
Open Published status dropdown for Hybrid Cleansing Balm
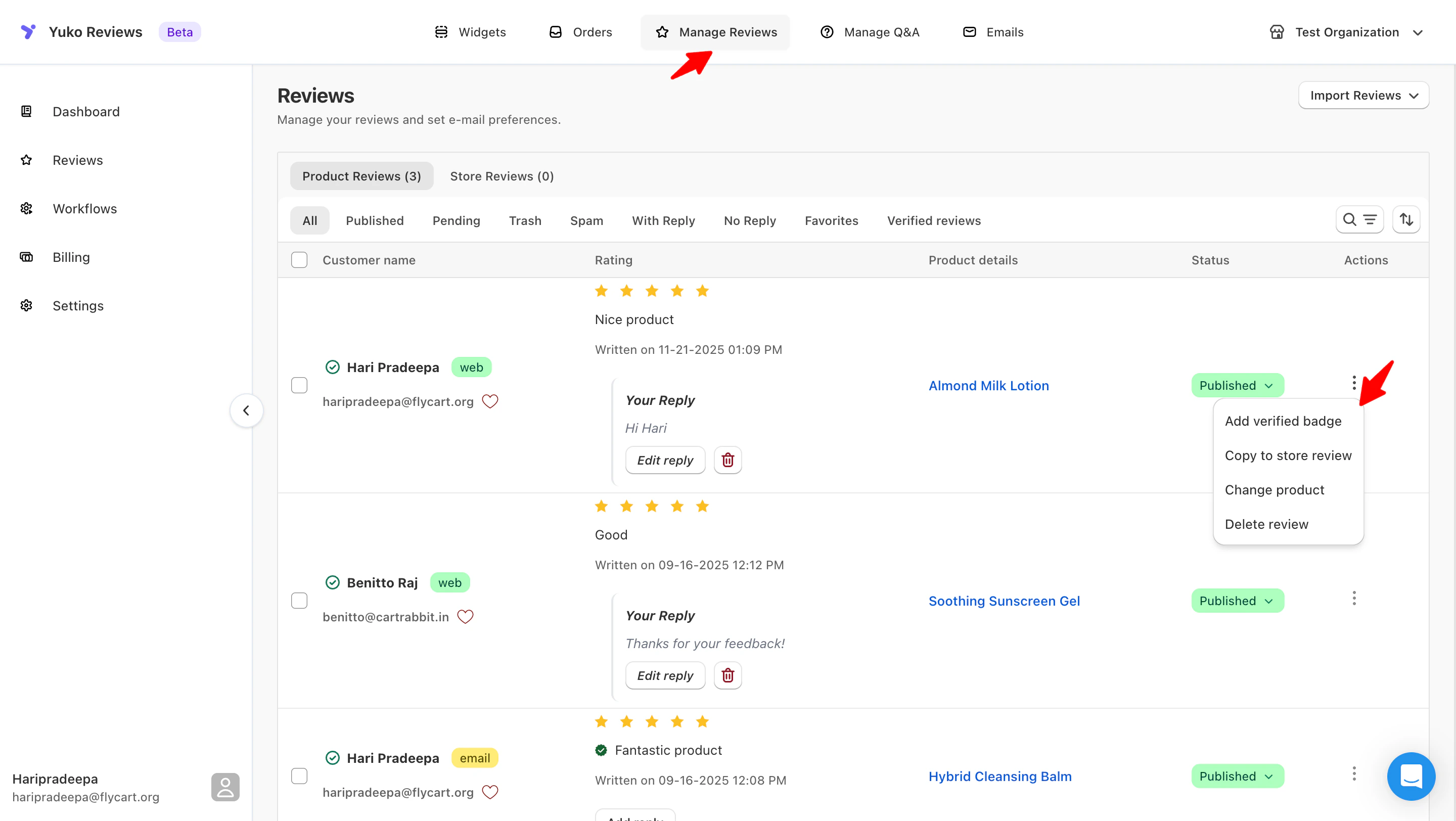(1237, 777)
